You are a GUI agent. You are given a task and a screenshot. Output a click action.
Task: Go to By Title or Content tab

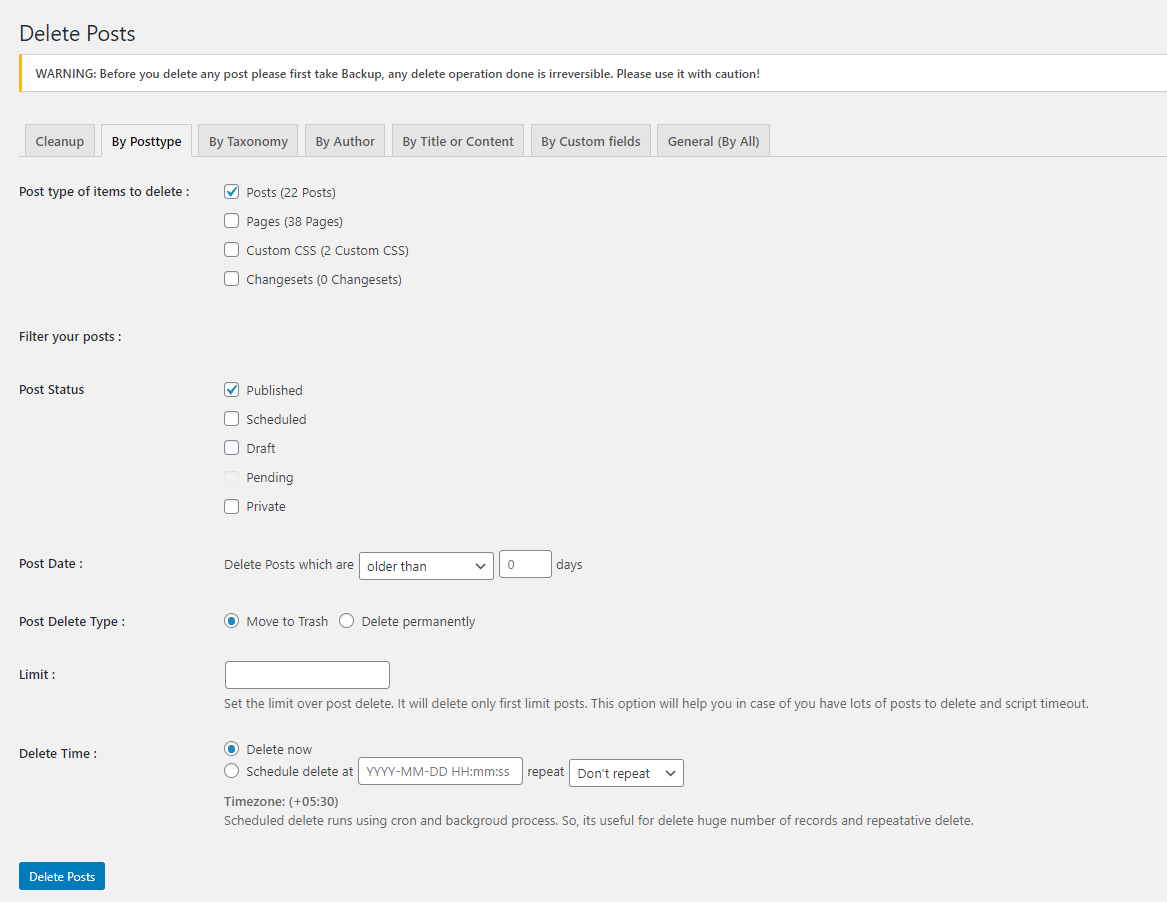(458, 141)
